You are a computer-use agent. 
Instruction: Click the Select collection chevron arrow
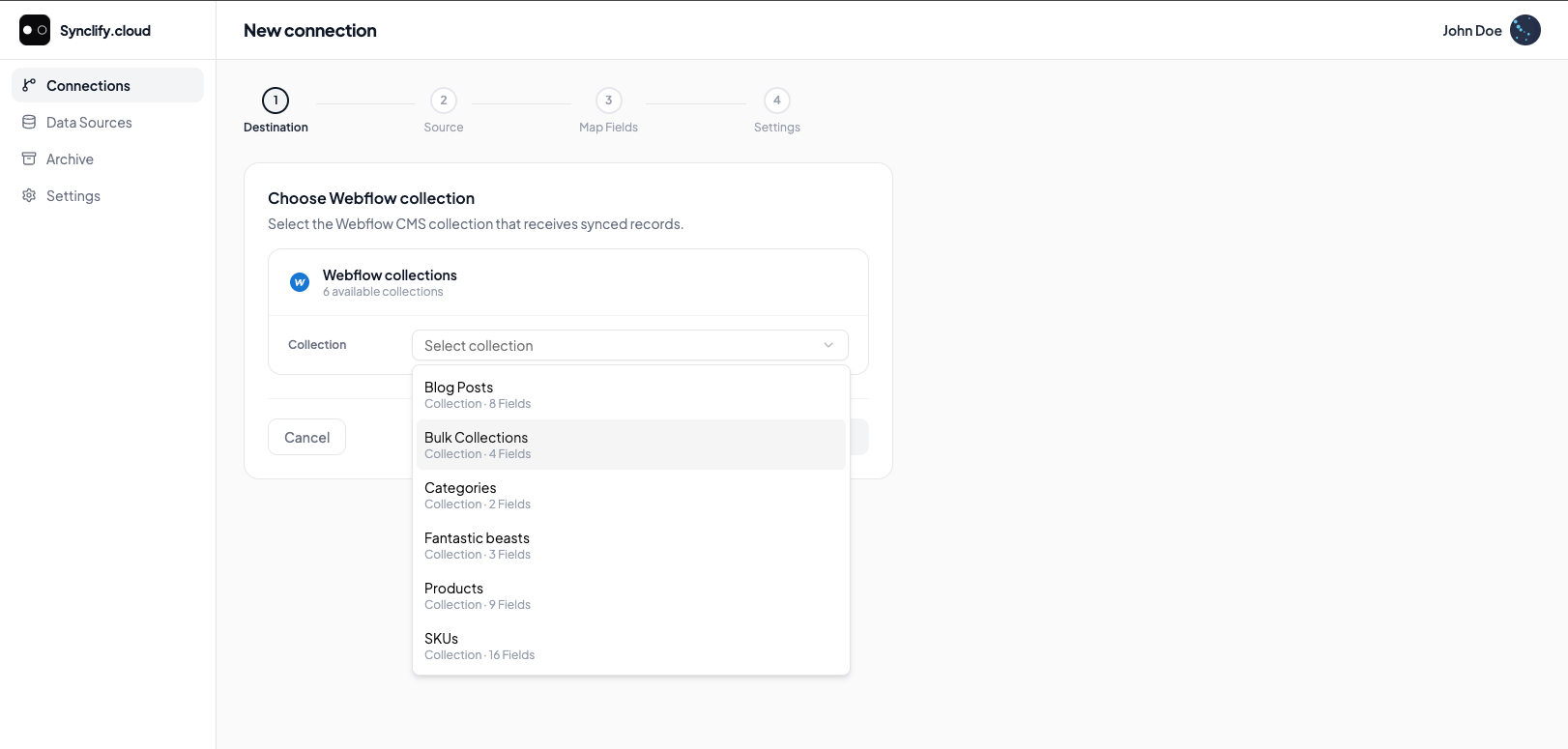(828, 345)
